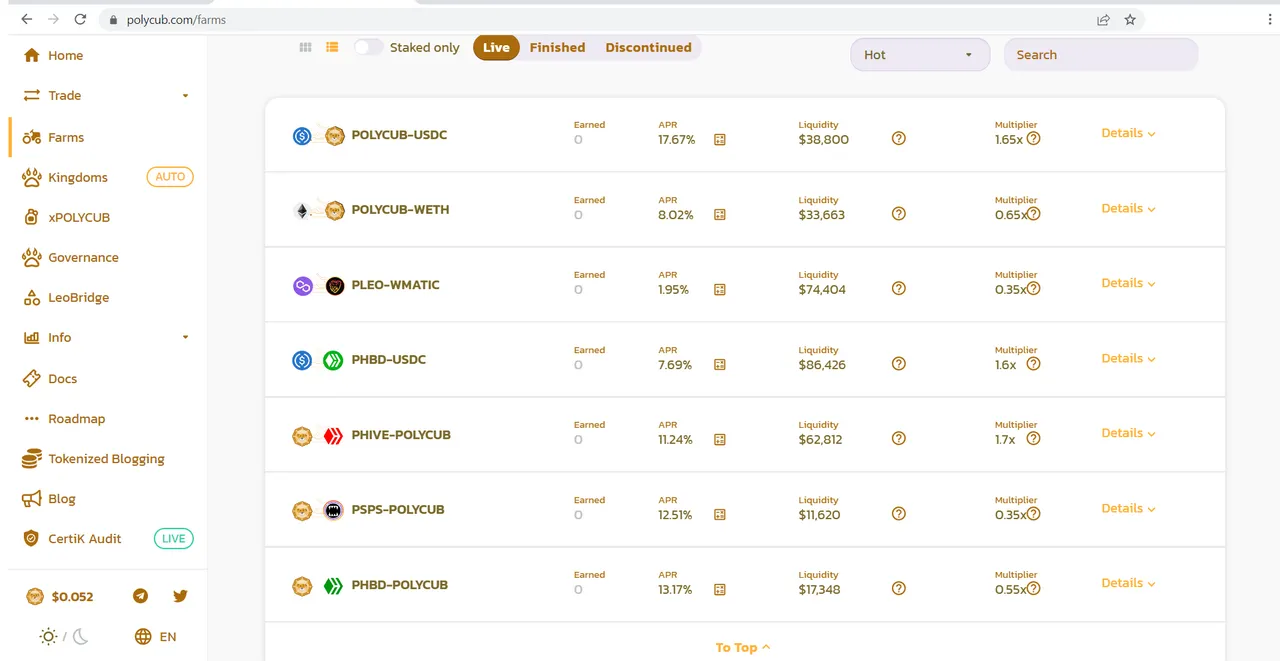Show multiplier help for POLYCUB-USDC

(1034, 139)
